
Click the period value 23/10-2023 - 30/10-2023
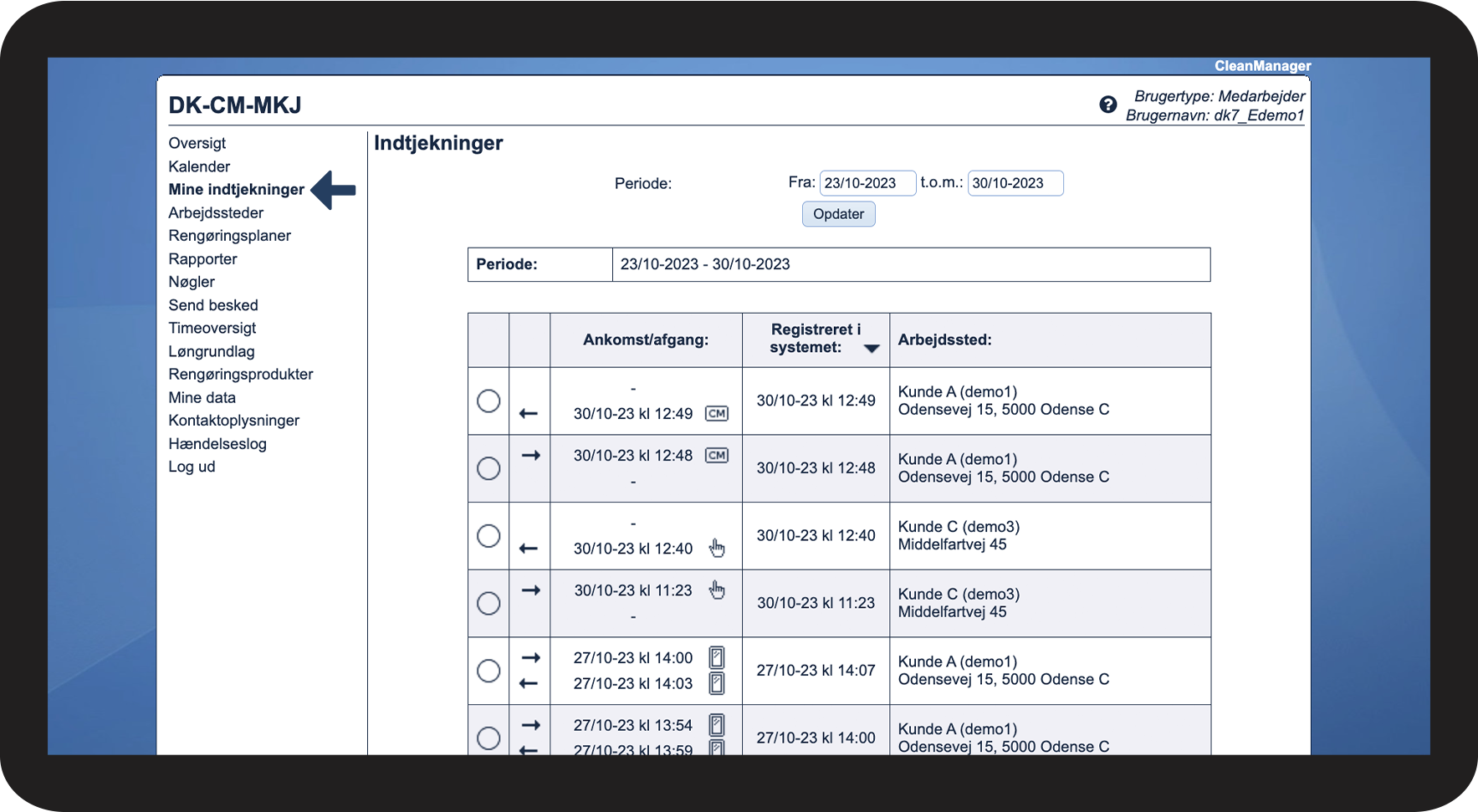click(705, 264)
